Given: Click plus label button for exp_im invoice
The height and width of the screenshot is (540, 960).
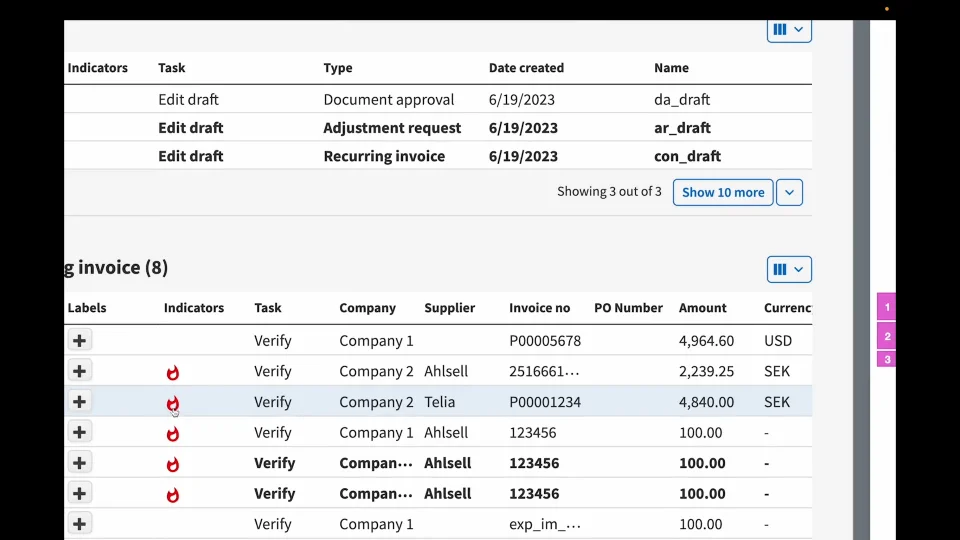Looking at the screenshot, I should (79, 524).
